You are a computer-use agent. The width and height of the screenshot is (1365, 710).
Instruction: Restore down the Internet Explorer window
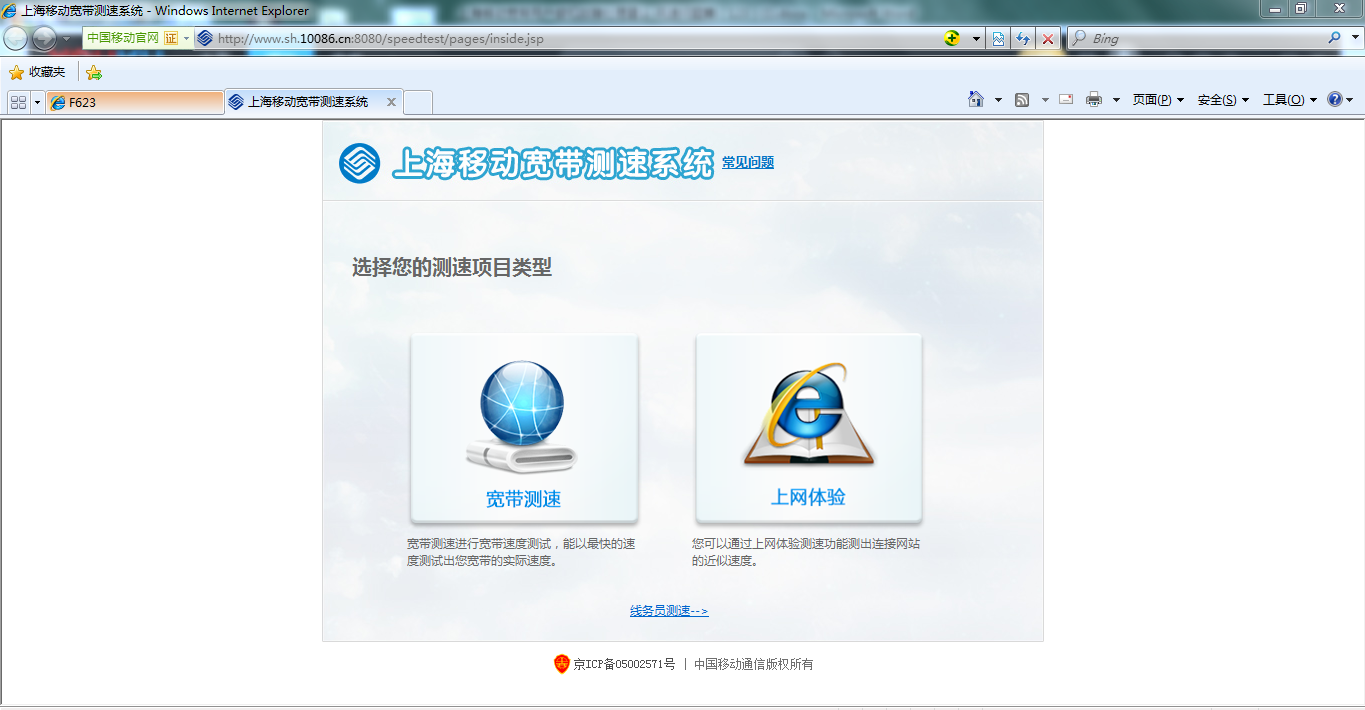tap(1302, 9)
